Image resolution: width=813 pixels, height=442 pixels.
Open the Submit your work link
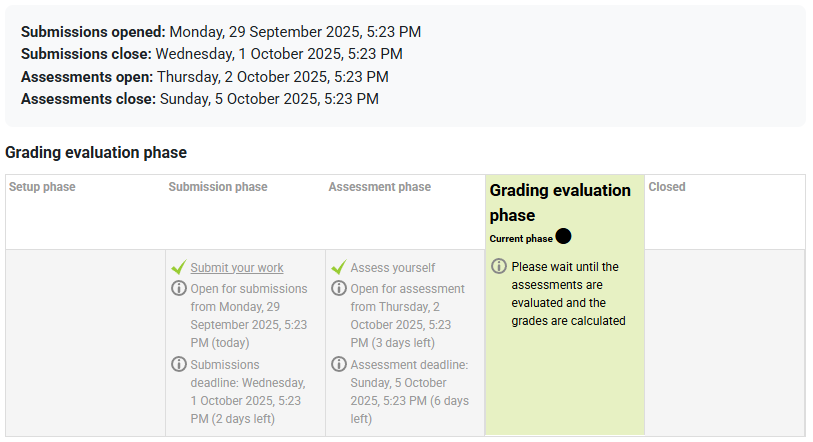(237, 268)
